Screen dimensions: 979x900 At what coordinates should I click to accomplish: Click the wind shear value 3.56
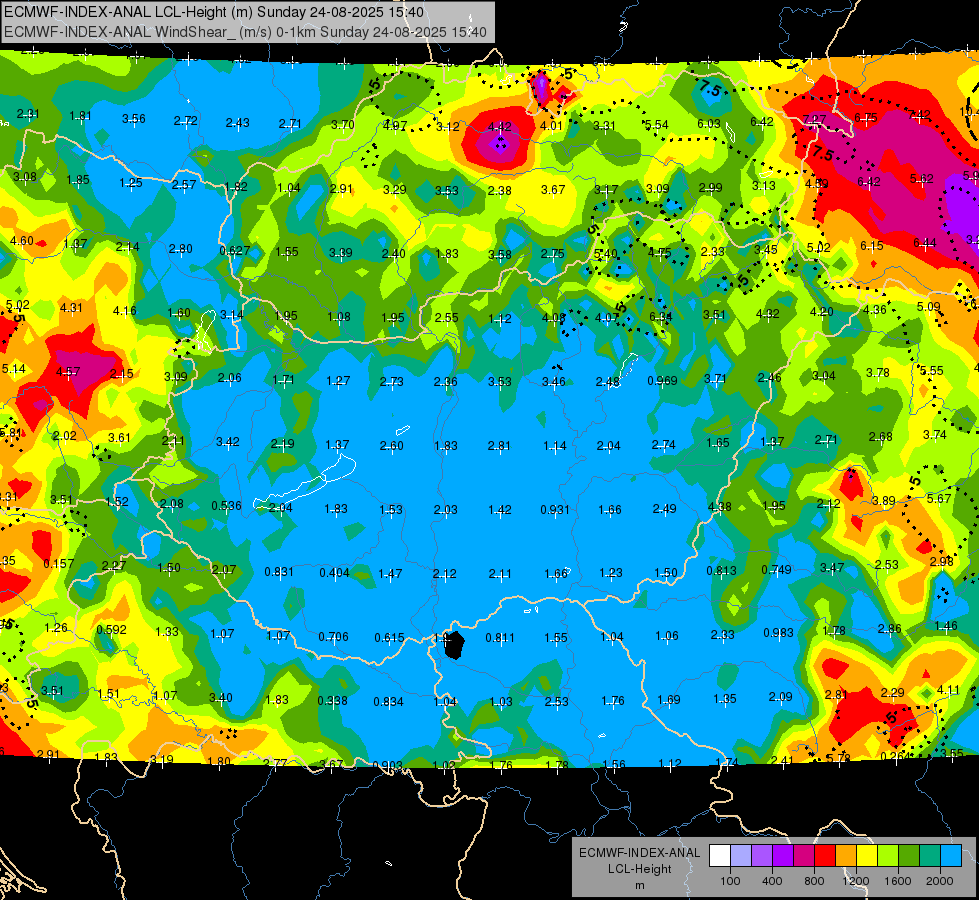point(134,119)
